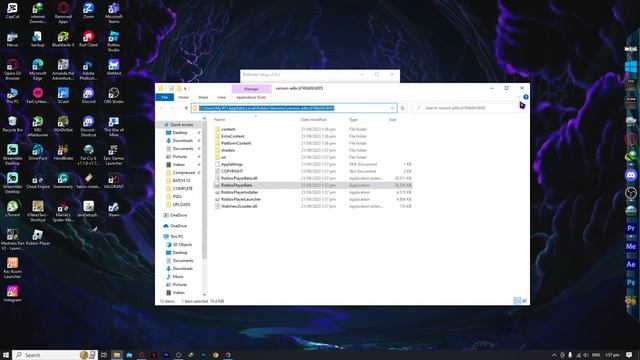Open the Grammarly desktop icon

(x=63, y=180)
